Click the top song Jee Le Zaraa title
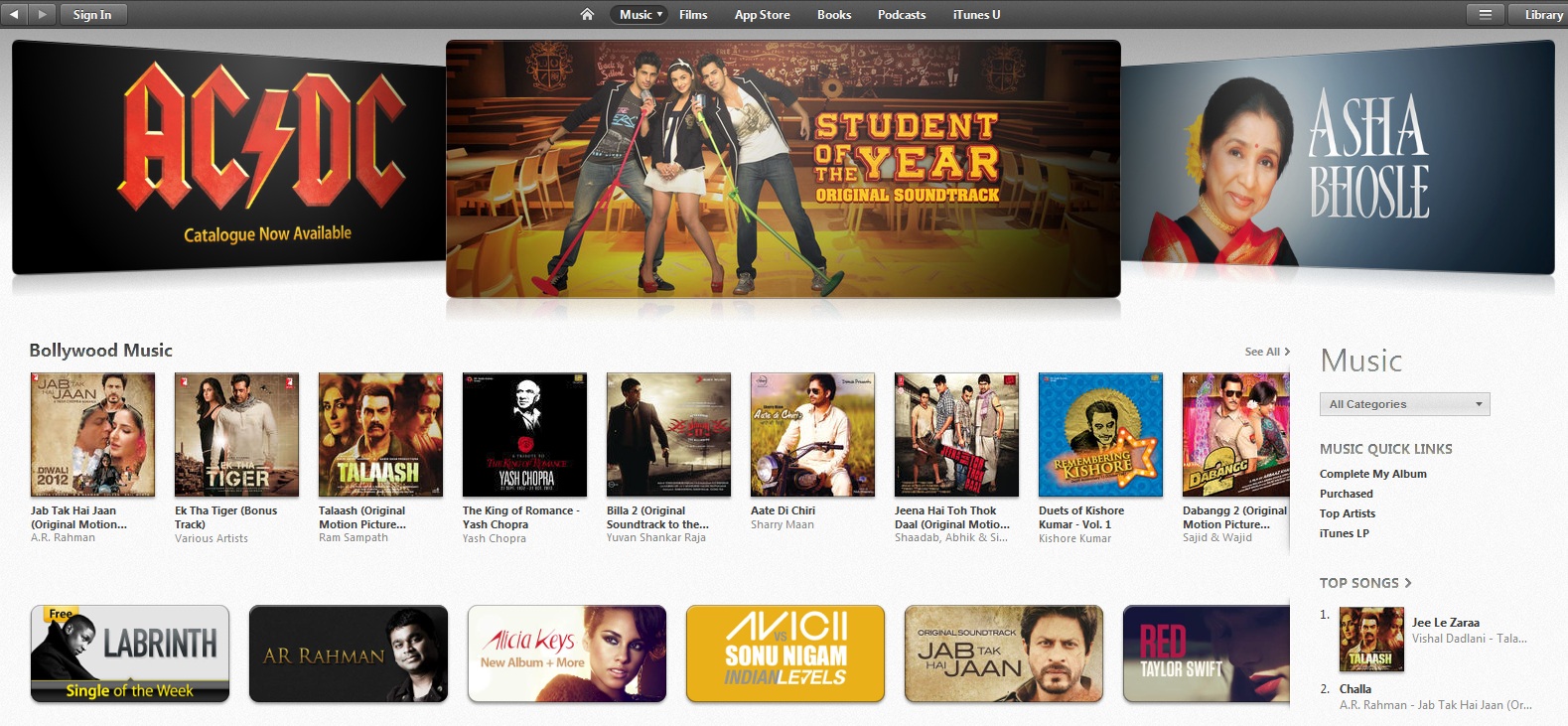Screen dimensions: 1568x726 (1446, 623)
